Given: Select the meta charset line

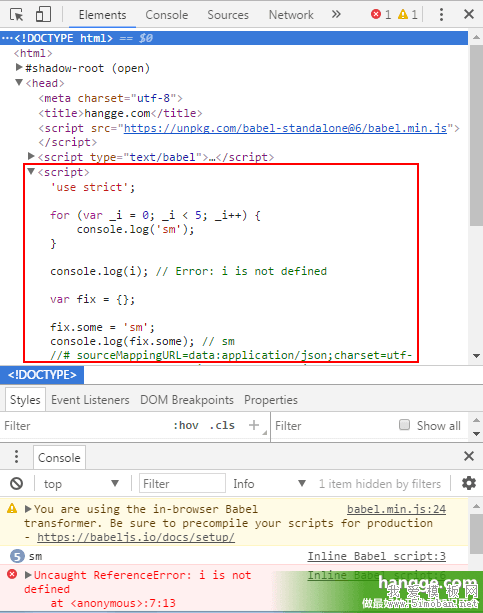Looking at the screenshot, I should click(111, 98).
